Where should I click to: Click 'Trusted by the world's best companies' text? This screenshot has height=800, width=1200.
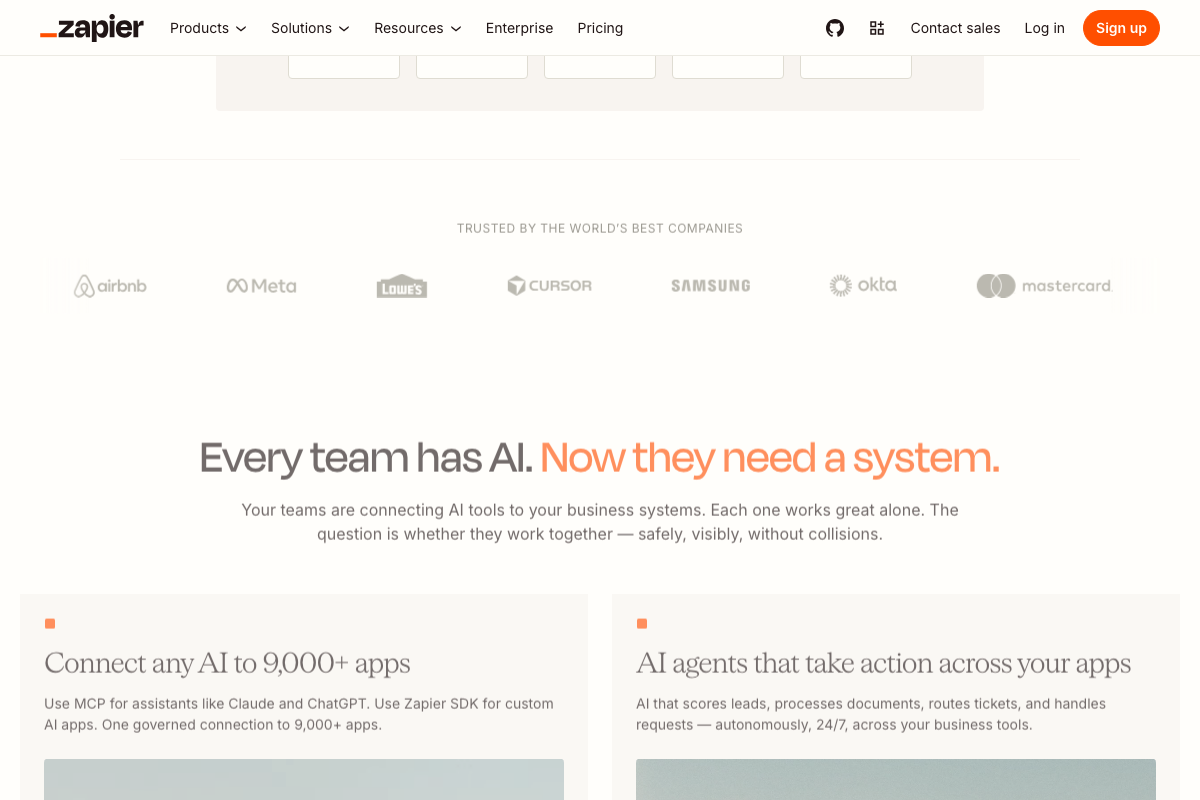[x=600, y=228]
